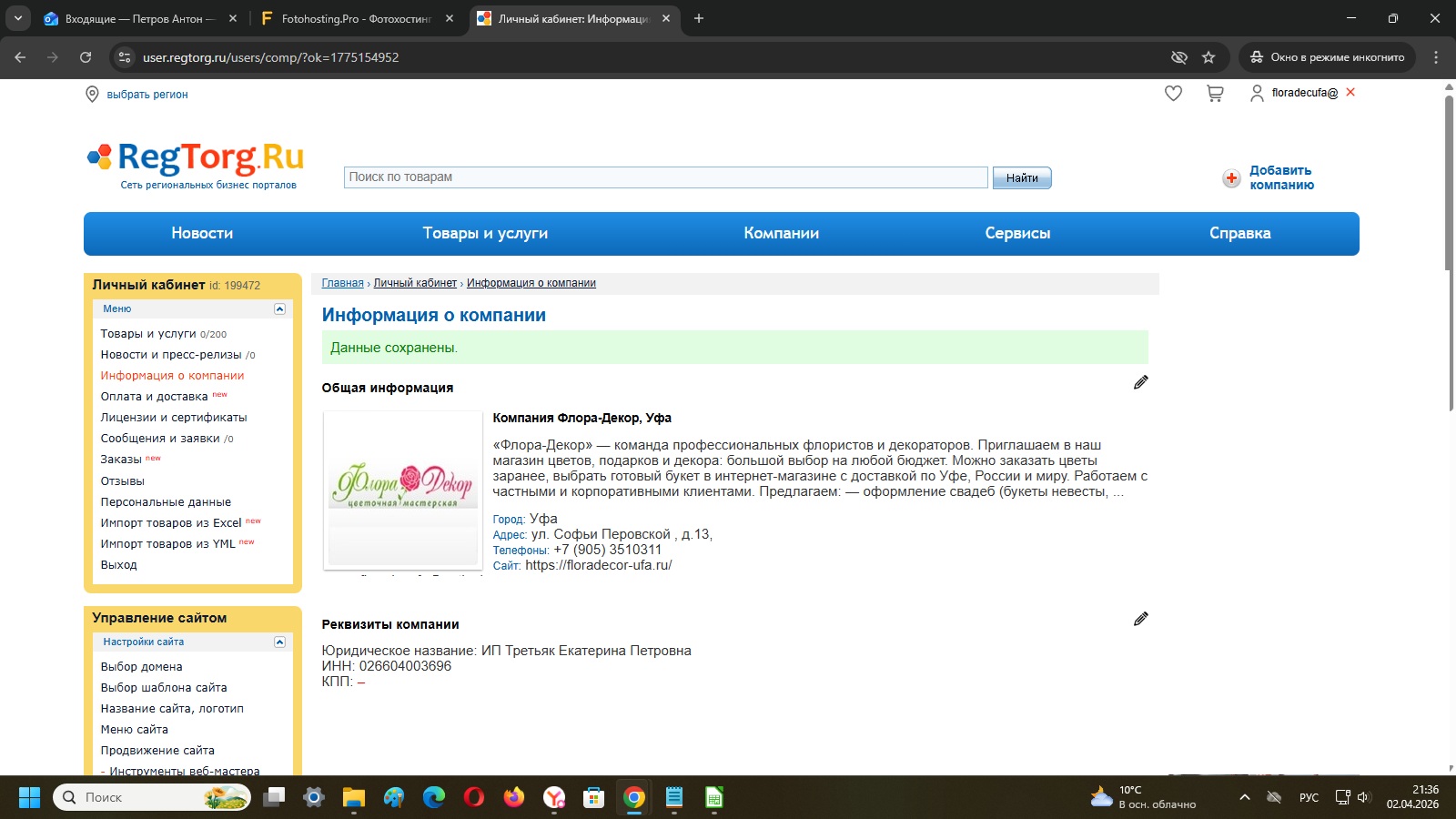Screen dimensions: 1456x819
Task: Open the Справка navigation menu
Action: coord(1240,234)
